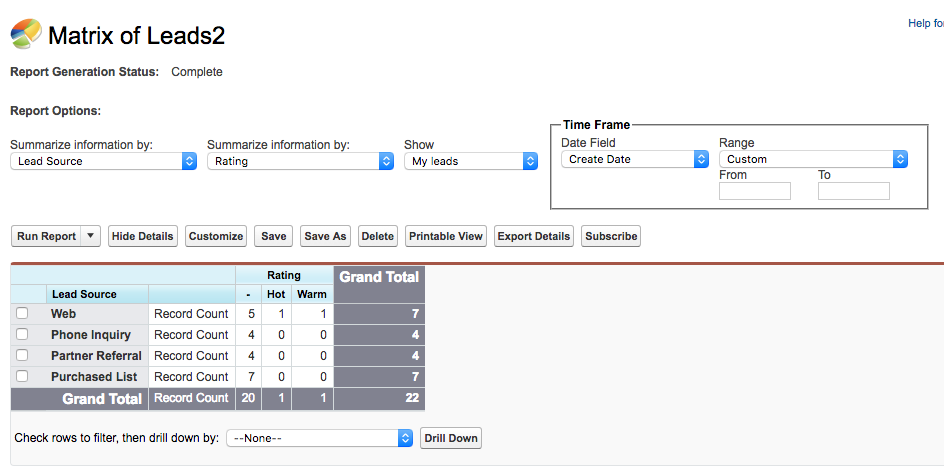Click the Run Report arrow expander

pyautogui.click(x=91, y=236)
